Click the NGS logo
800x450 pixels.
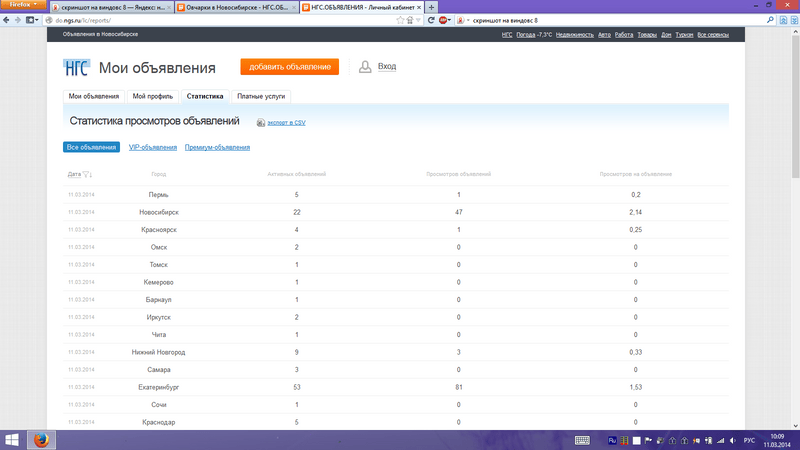[77, 67]
